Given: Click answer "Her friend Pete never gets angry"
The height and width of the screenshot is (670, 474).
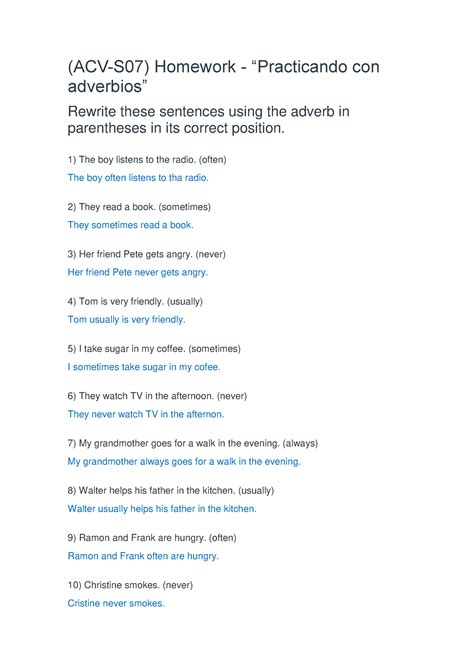Looking at the screenshot, I should (138, 272).
